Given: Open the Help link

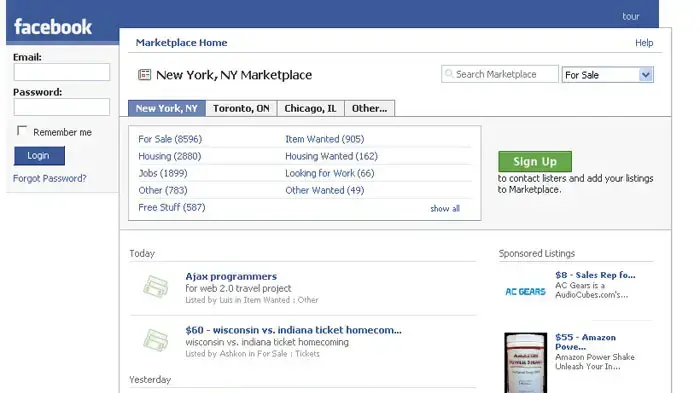Looking at the screenshot, I should click(644, 43).
